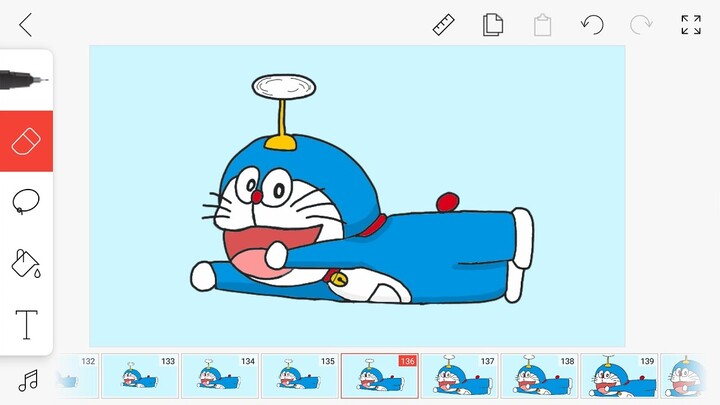Open the ruler tool
720x405 pixels.
[444, 25]
